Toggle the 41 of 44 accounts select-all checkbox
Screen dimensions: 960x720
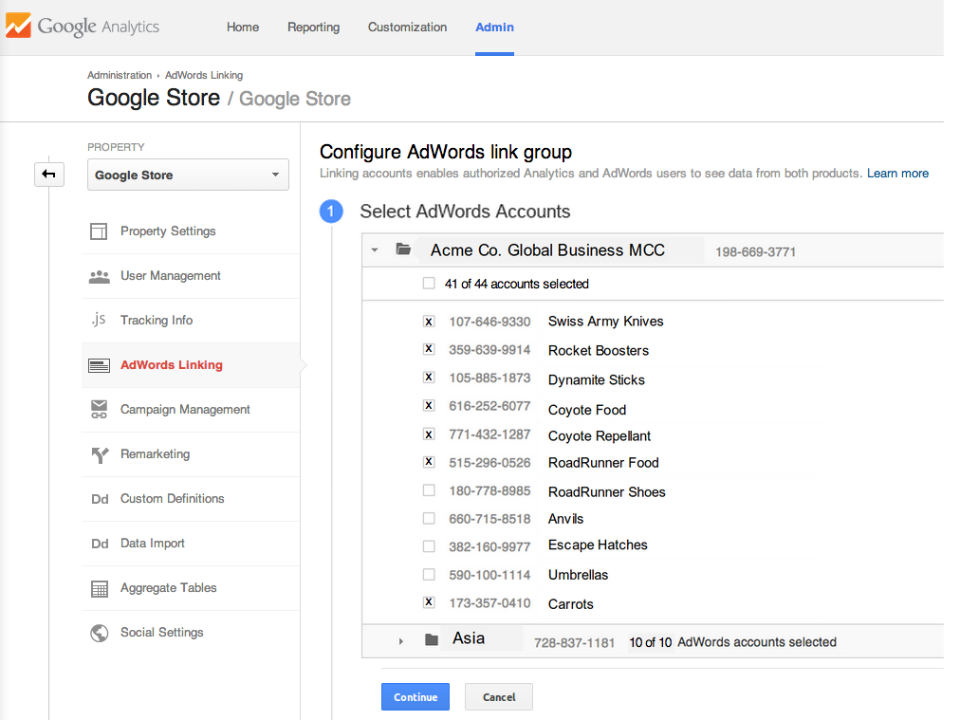[x=429, y=283]
